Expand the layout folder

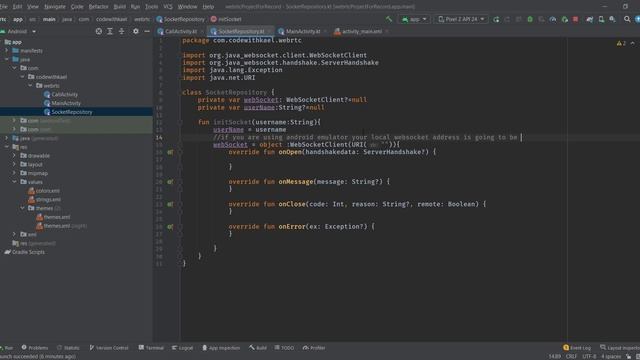[x=15, y=164]
